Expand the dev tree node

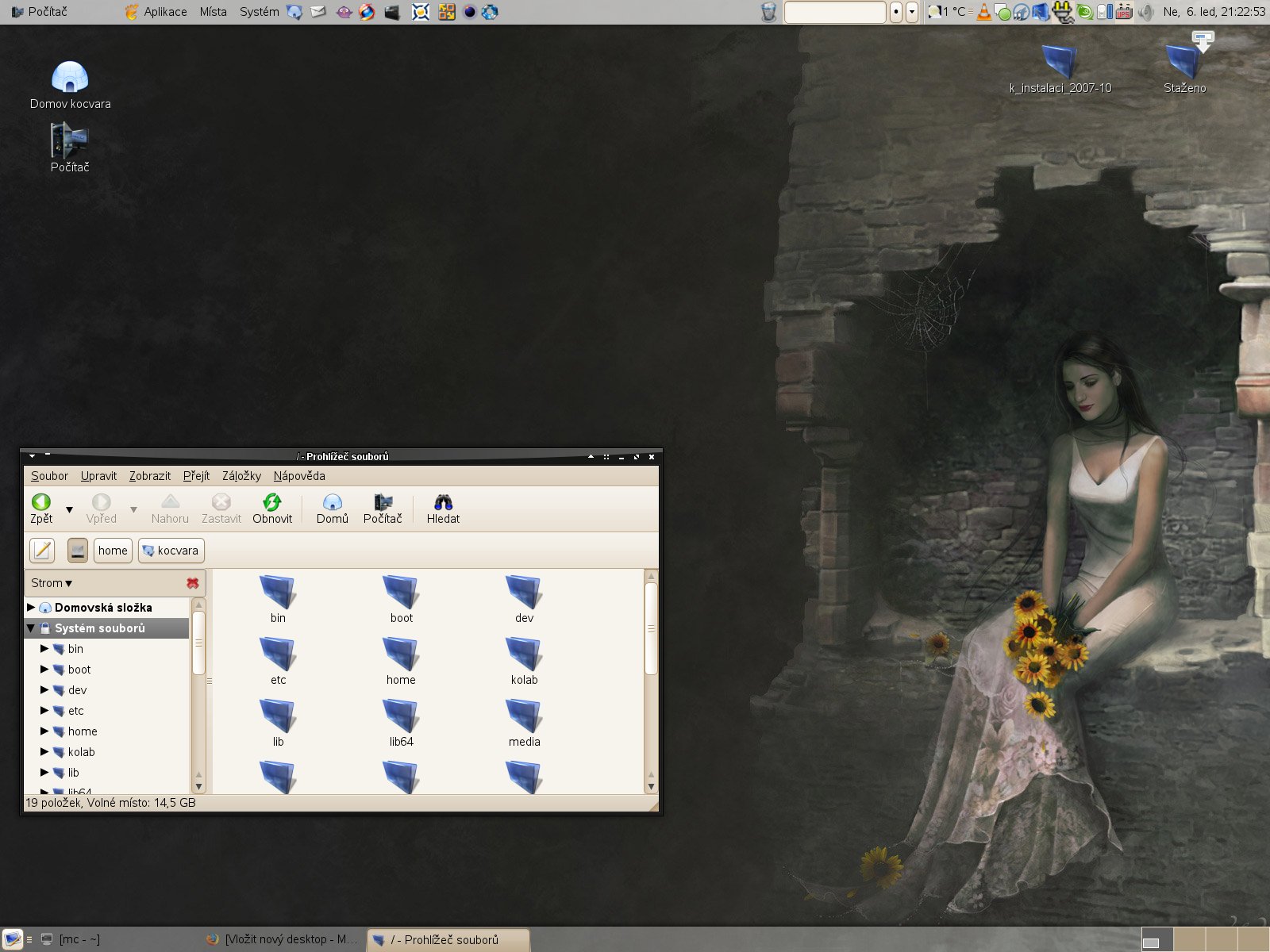(44, 689)
